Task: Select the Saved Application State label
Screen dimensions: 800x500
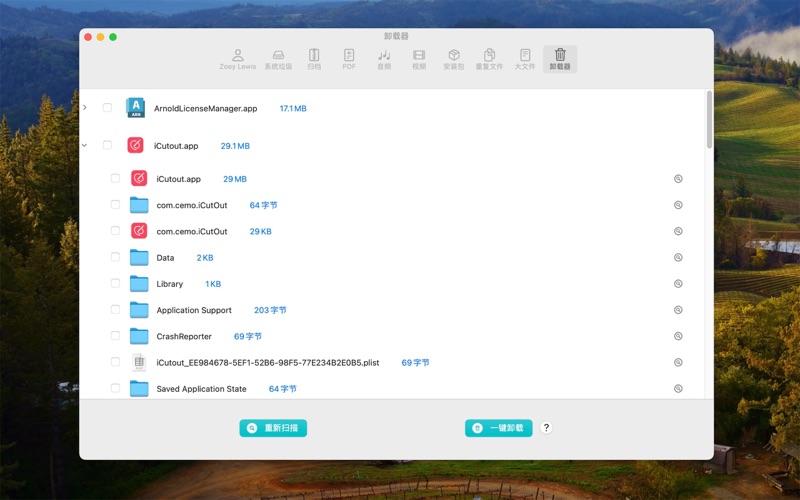Action: pos(201,389)
